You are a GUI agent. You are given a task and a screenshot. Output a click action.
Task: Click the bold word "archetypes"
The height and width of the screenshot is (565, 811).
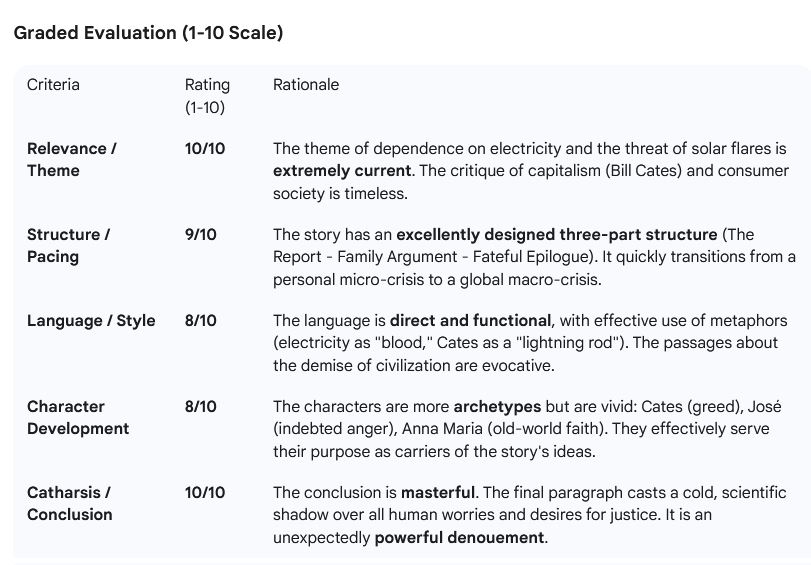click(x=497, y=407)
